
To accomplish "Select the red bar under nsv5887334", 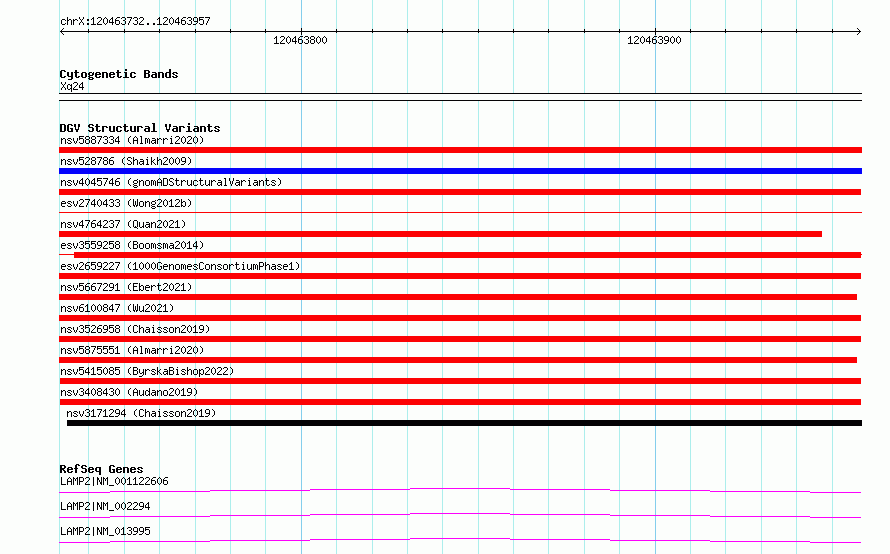I will 460,150.
